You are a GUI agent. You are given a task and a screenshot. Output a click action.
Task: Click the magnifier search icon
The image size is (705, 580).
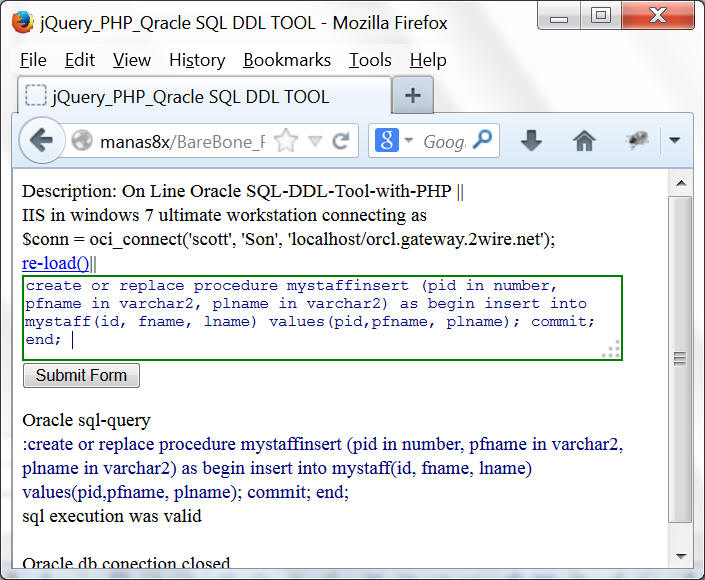(483, 140)
